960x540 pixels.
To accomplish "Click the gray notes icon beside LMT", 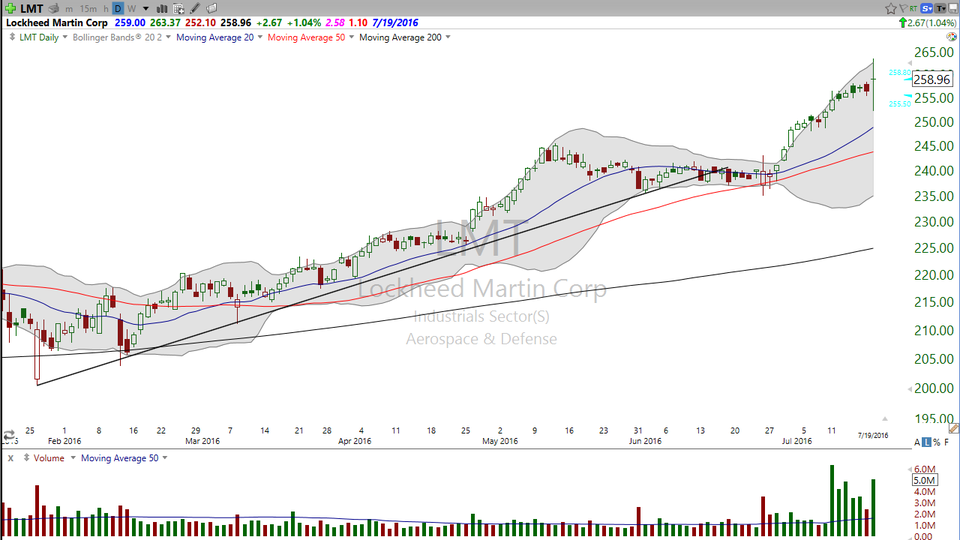I will tap(54, 9).
